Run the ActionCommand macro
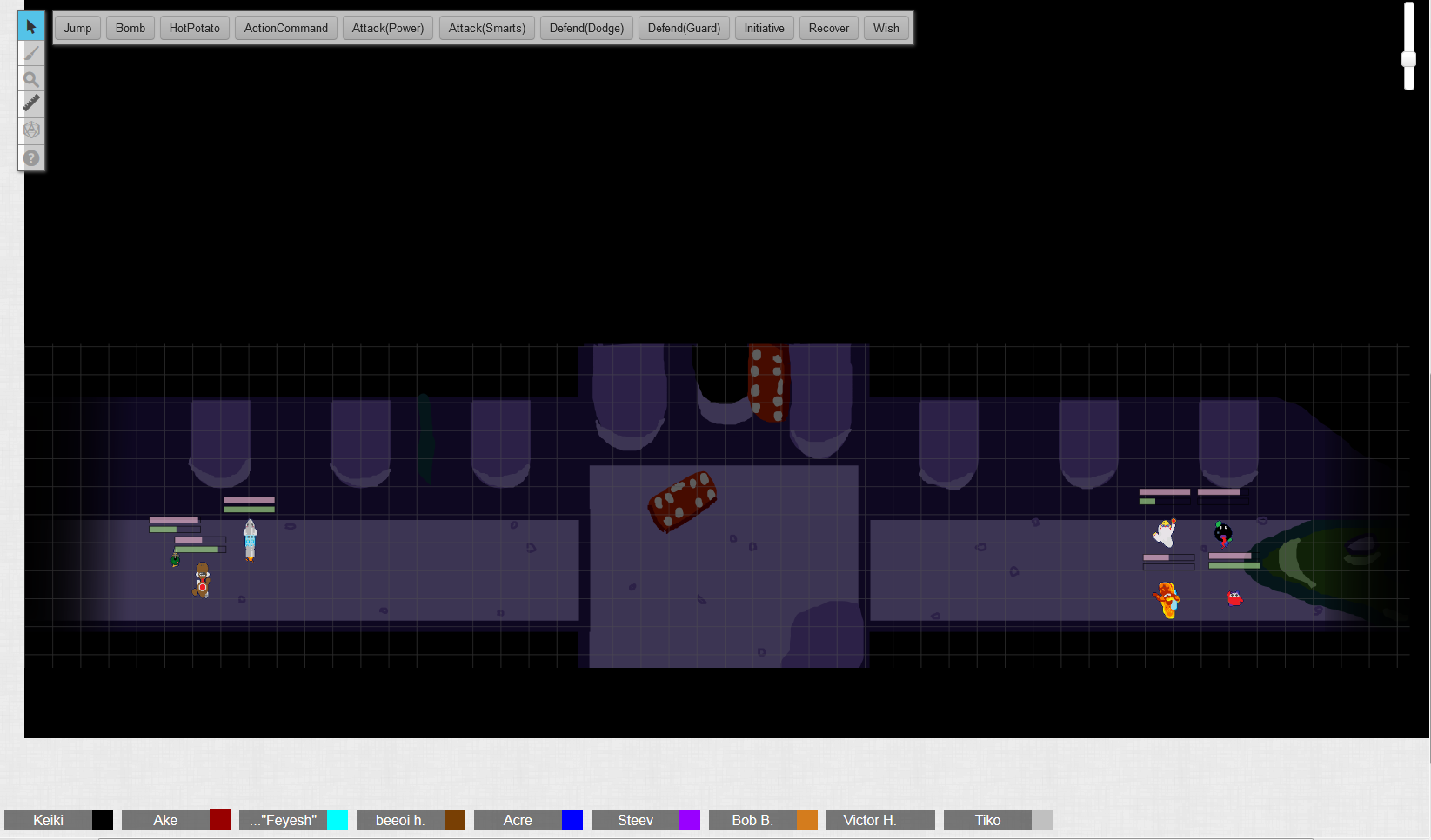Image resolution: width=1431 pixels, height=840 pixels. [286, 28]
